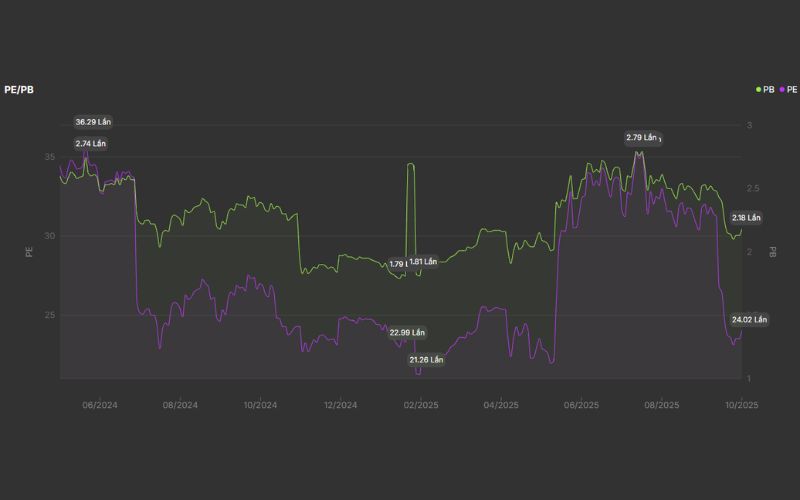This screenshot has height=500, width=800.
Task: Click the PE/PB chart title
Action: (x=20, y=90)
